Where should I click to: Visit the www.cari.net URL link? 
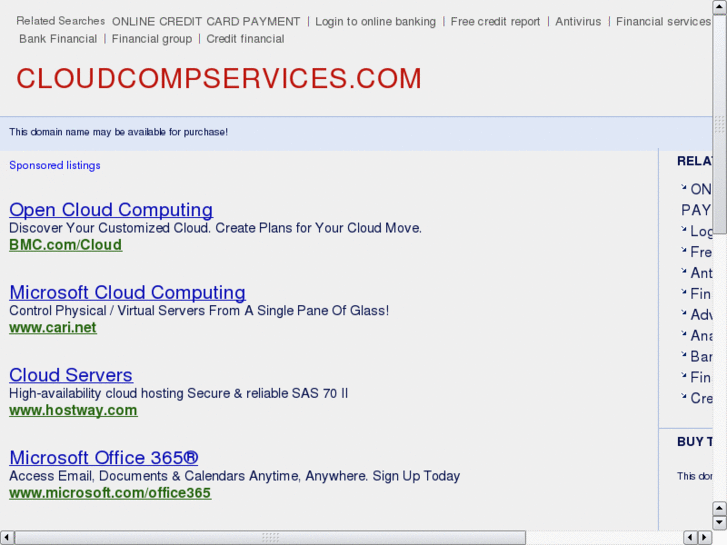[53, 328]
